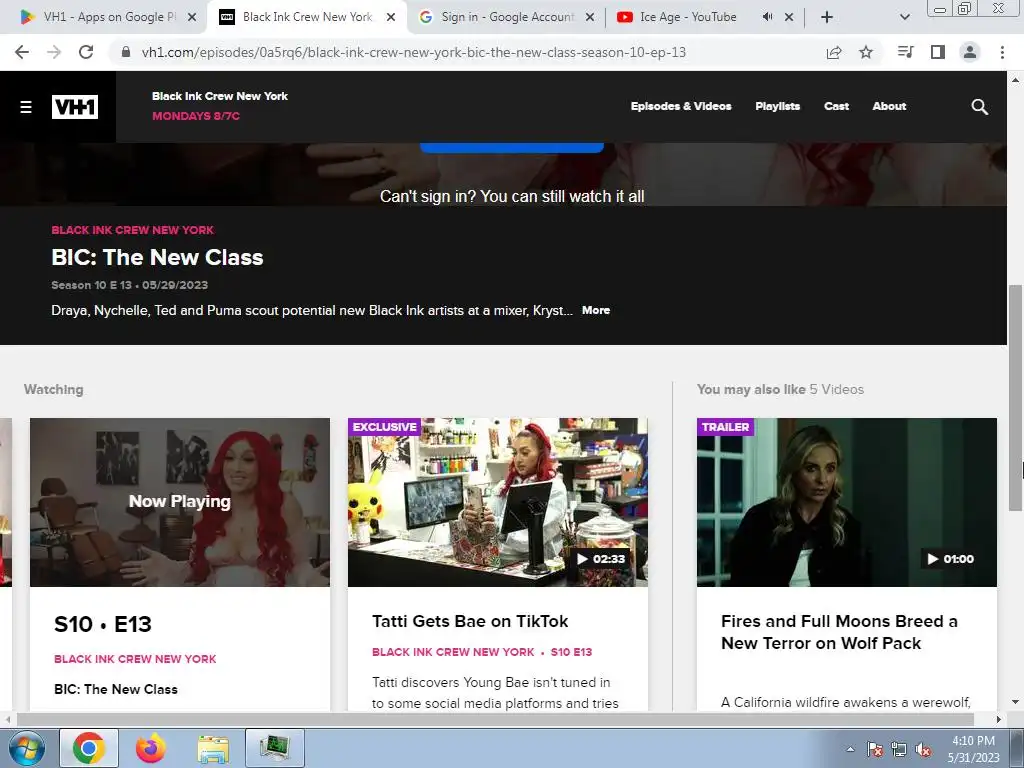Play the Wolf Pack trailer thumbnail
The height and width of the screenshot is (768, 1024).
pos(847,502)
